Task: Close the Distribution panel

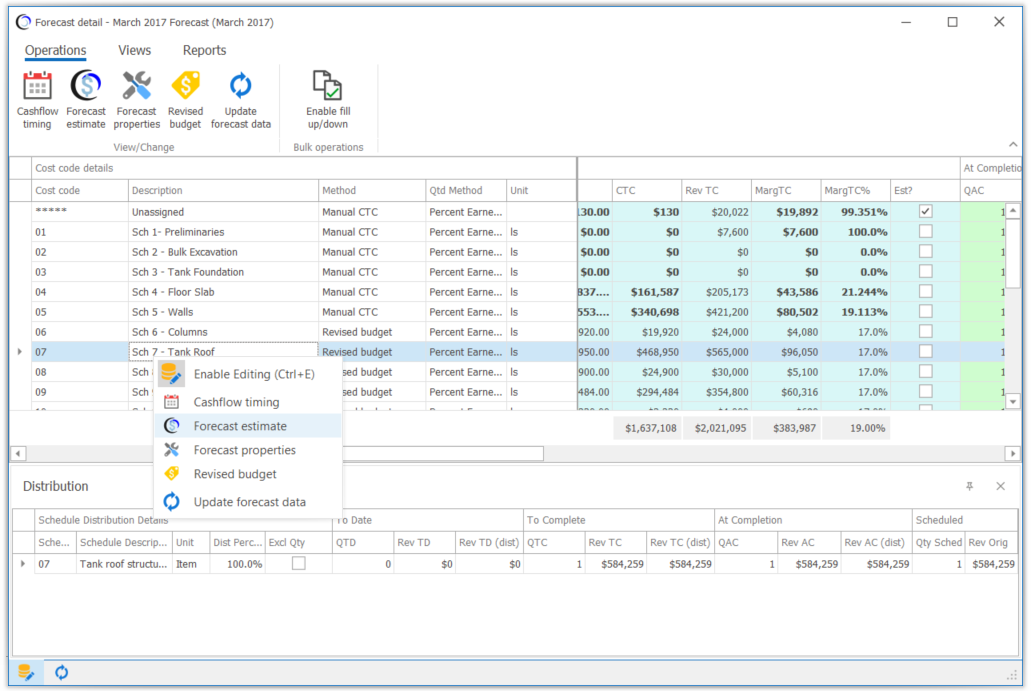Action: pos(1000,486)
